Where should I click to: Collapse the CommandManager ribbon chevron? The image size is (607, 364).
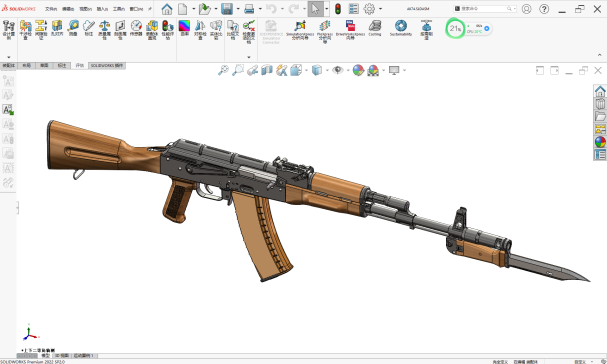tap(600, 55)
